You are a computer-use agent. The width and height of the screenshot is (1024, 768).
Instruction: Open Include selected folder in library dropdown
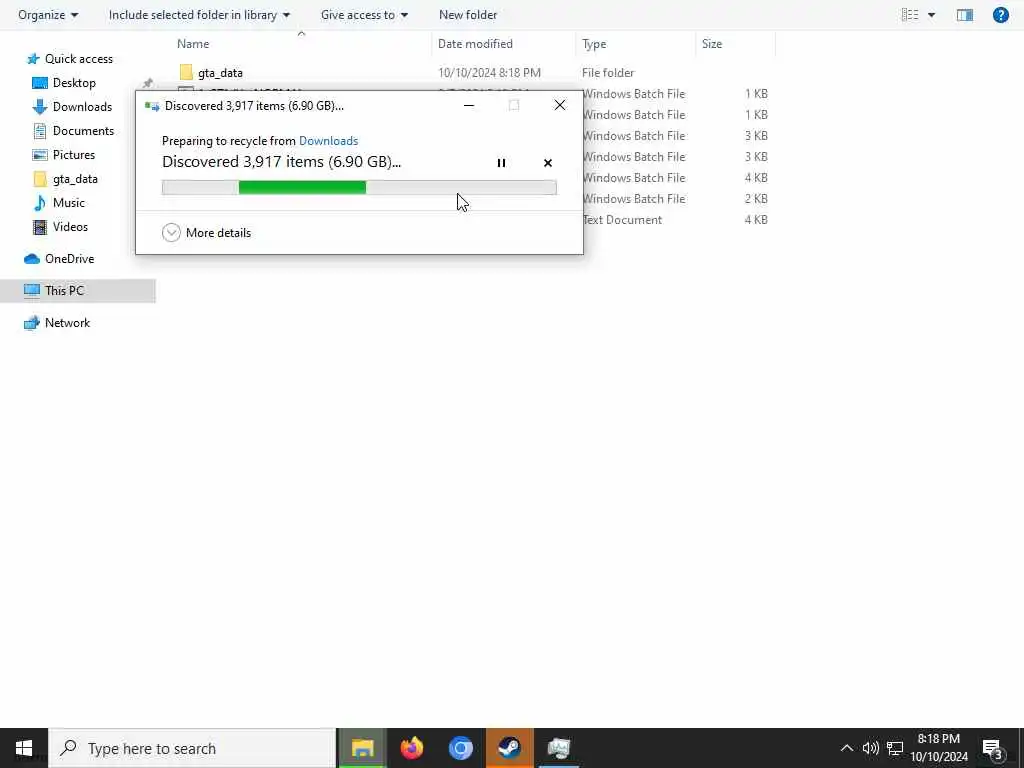click(x=199, y=14)
